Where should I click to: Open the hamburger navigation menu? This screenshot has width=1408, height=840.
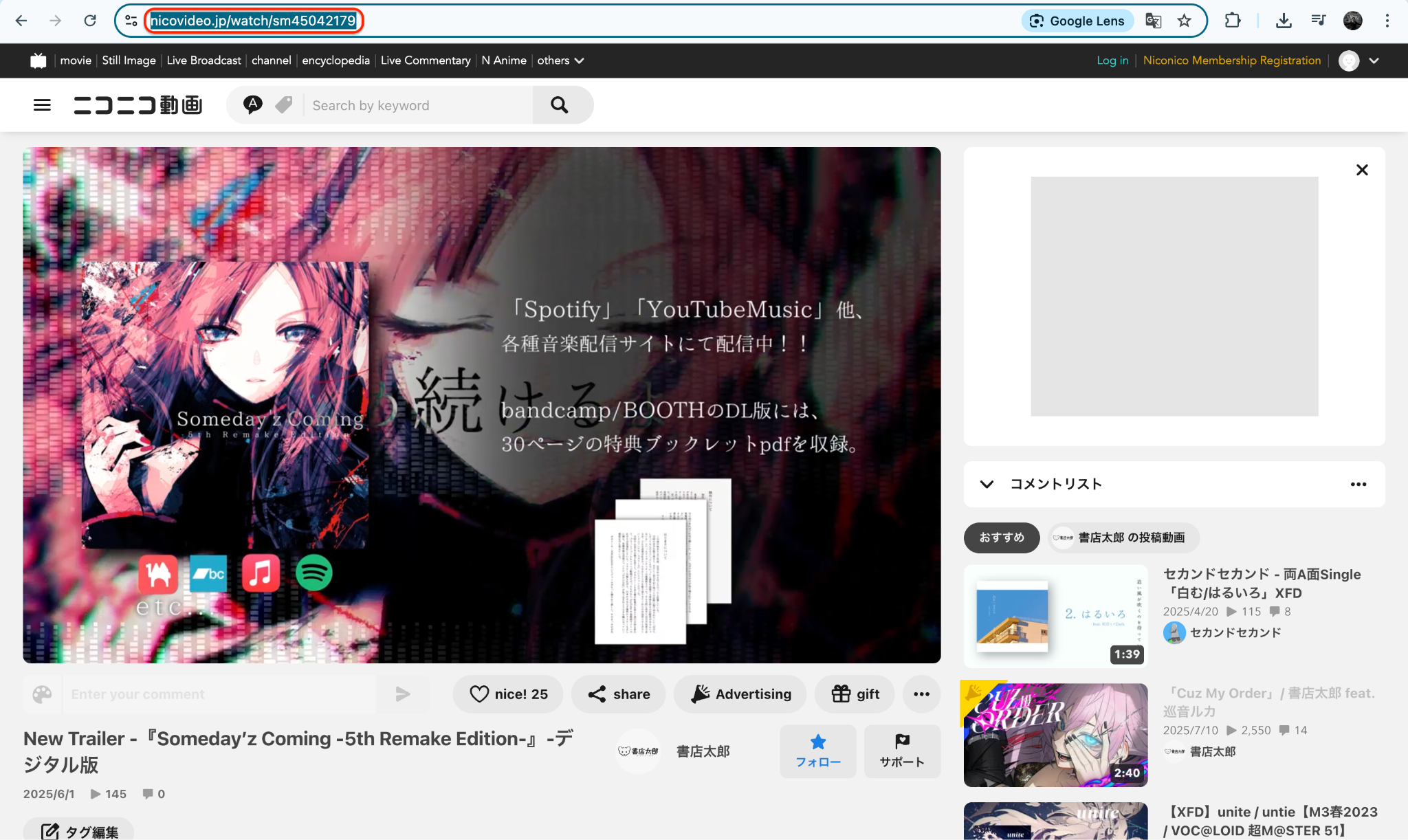point(42,104)
